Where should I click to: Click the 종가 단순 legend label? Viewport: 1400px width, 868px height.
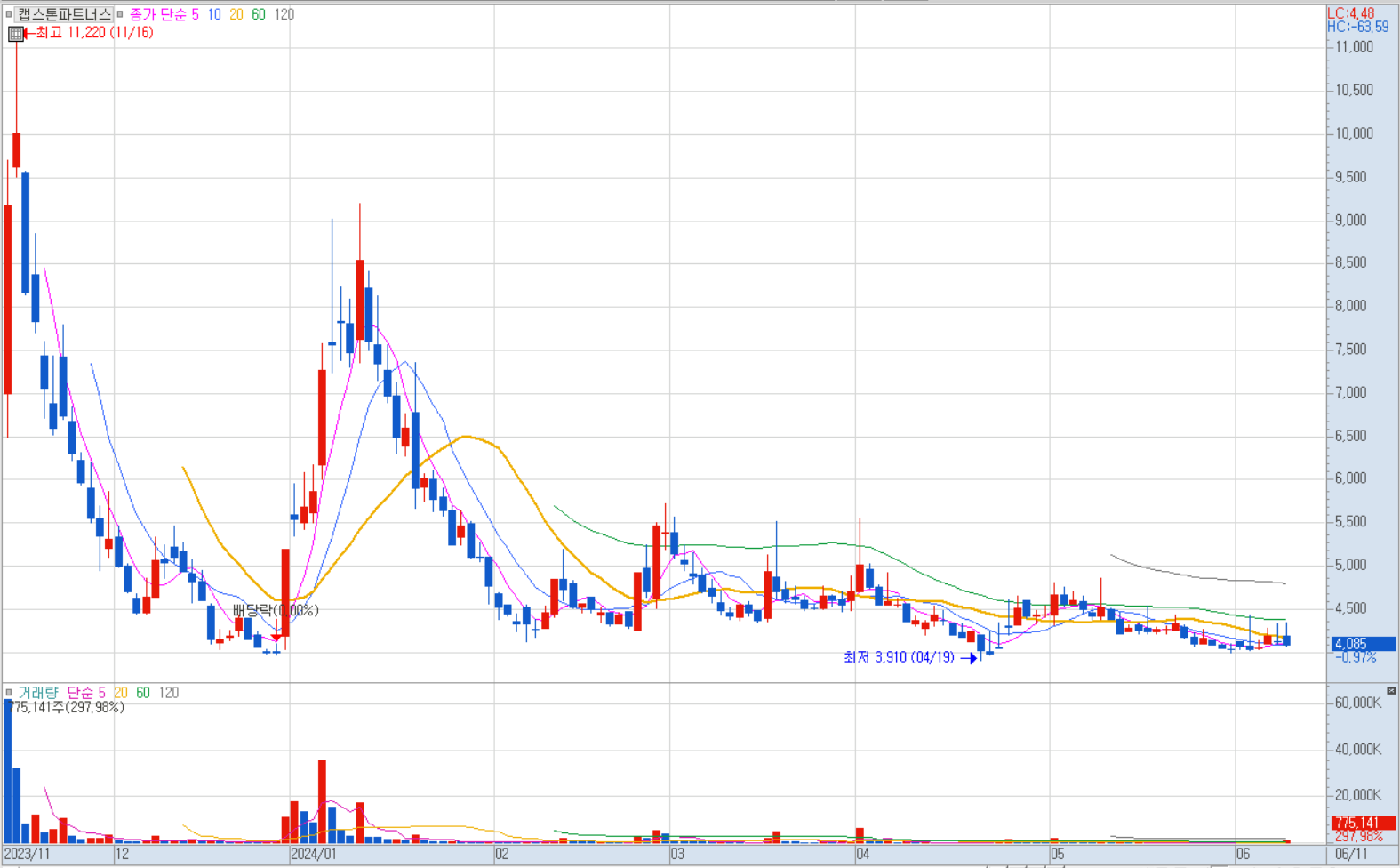[158, 14]
